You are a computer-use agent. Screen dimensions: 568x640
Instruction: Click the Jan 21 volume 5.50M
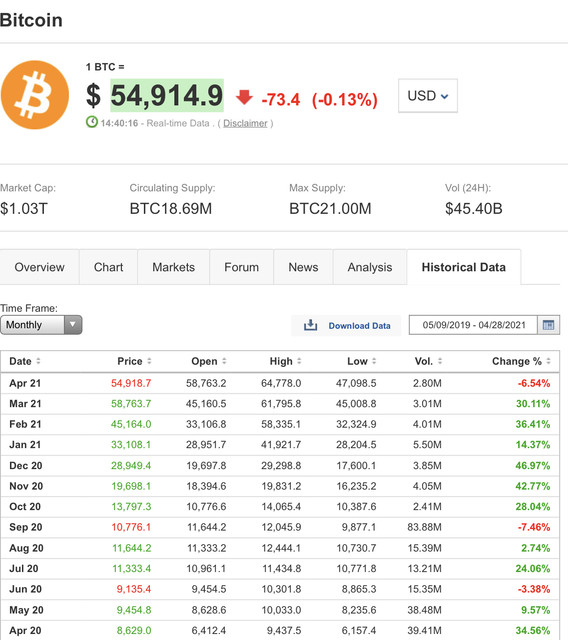(x=427, y=444)
